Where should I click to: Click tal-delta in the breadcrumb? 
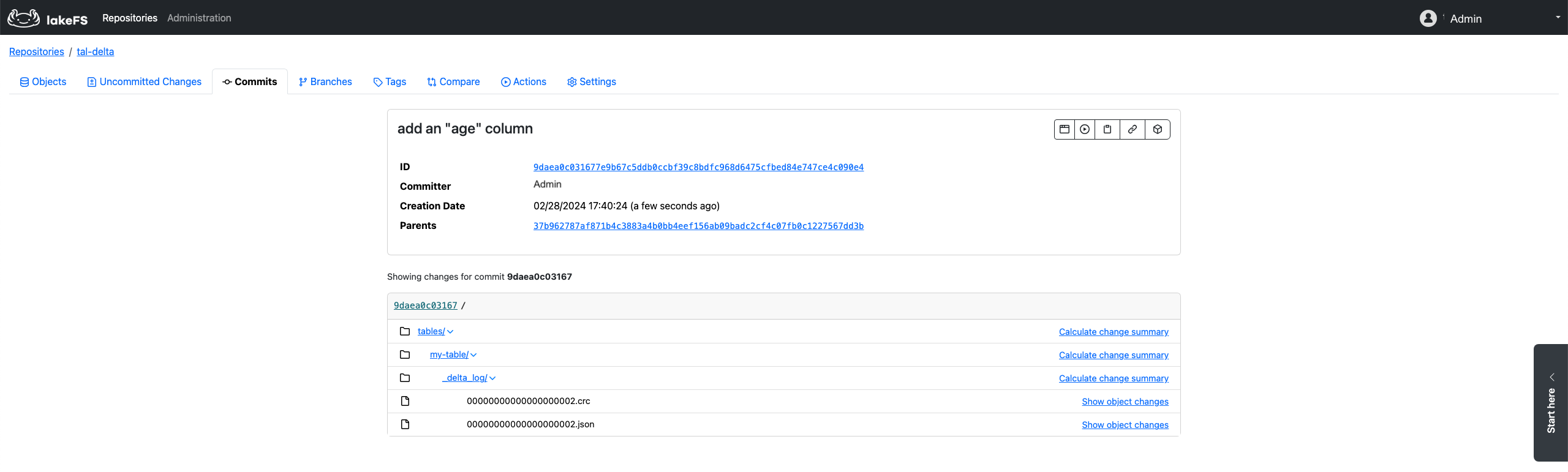tap(96, 52)
